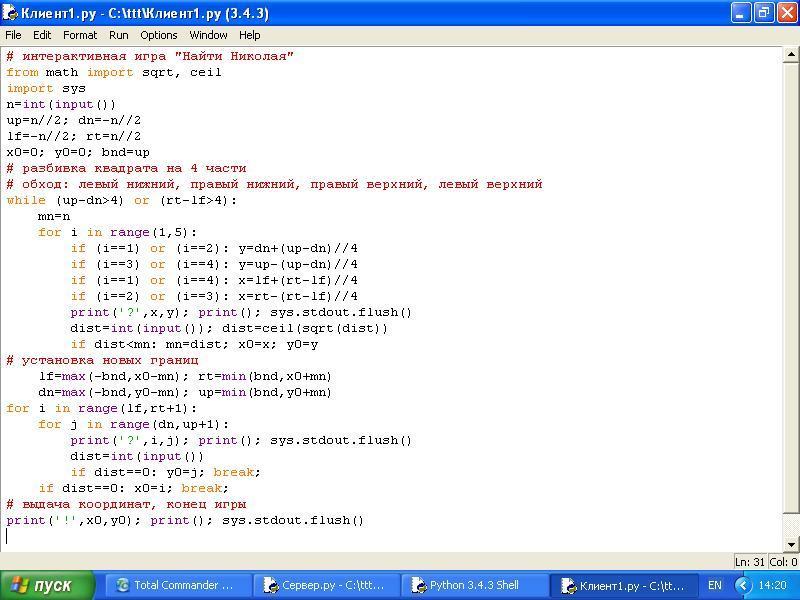Click the 'x=rt-(rt-lf)//4' line
The image size is (800, 600).
point(214,296)
